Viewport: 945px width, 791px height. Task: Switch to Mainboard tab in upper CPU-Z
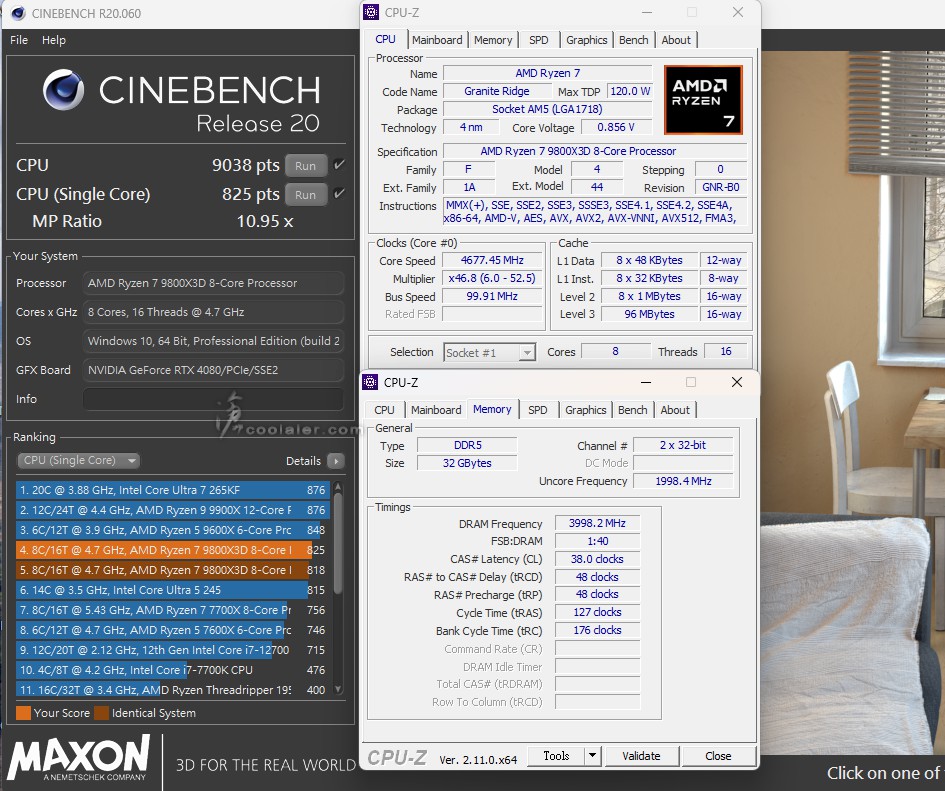437,40
